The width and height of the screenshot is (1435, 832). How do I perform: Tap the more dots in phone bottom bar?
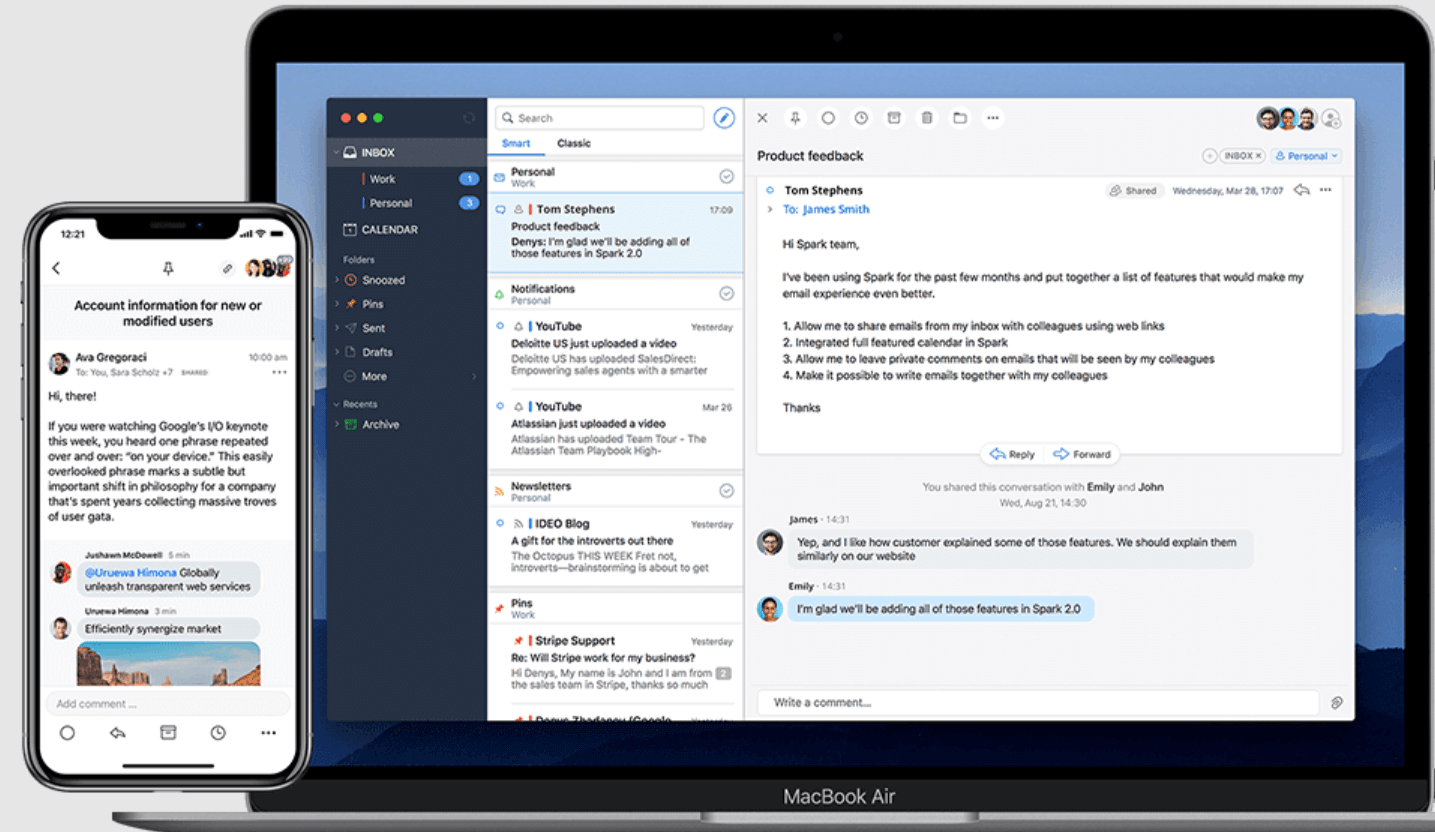268,733
